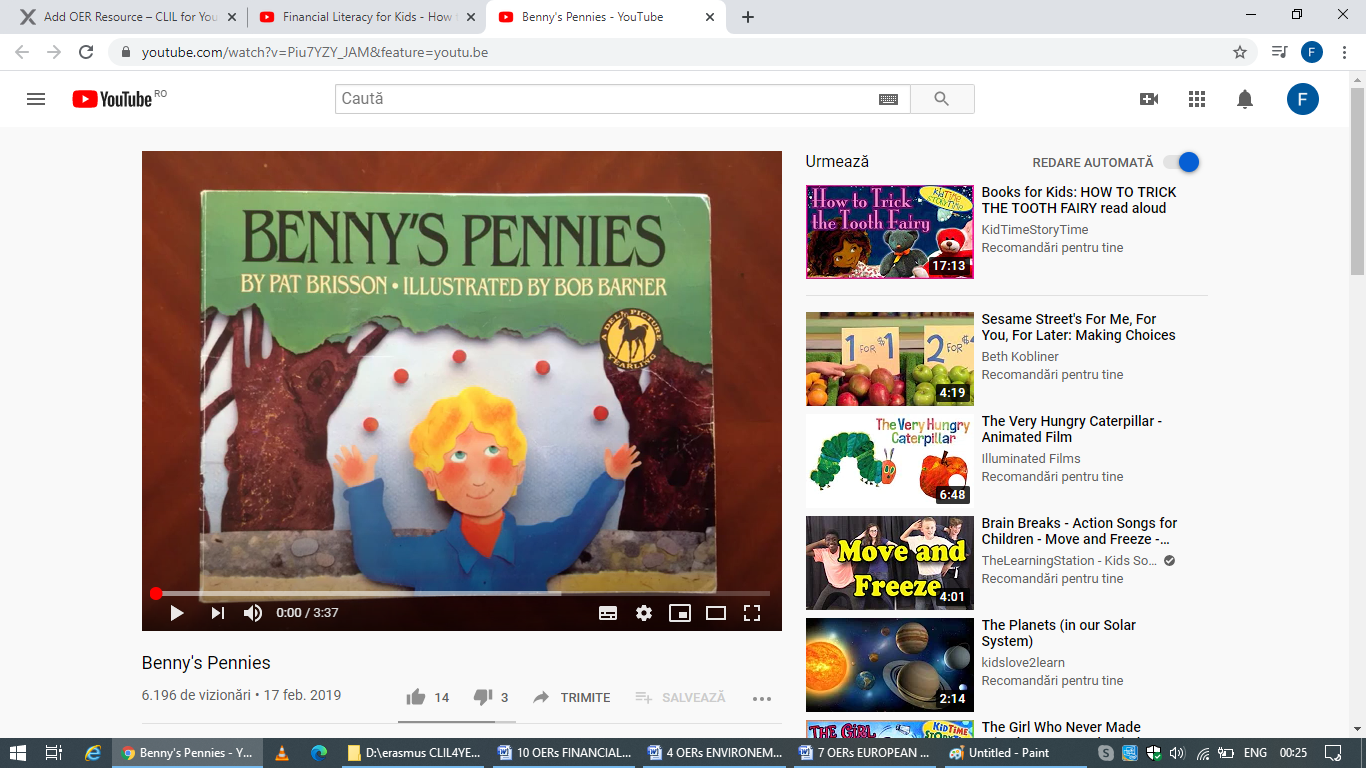The width and height of the screenshot is (1366, 768).
Task: Open the YouTube apps grid
Action: [x=1197, y=99]
